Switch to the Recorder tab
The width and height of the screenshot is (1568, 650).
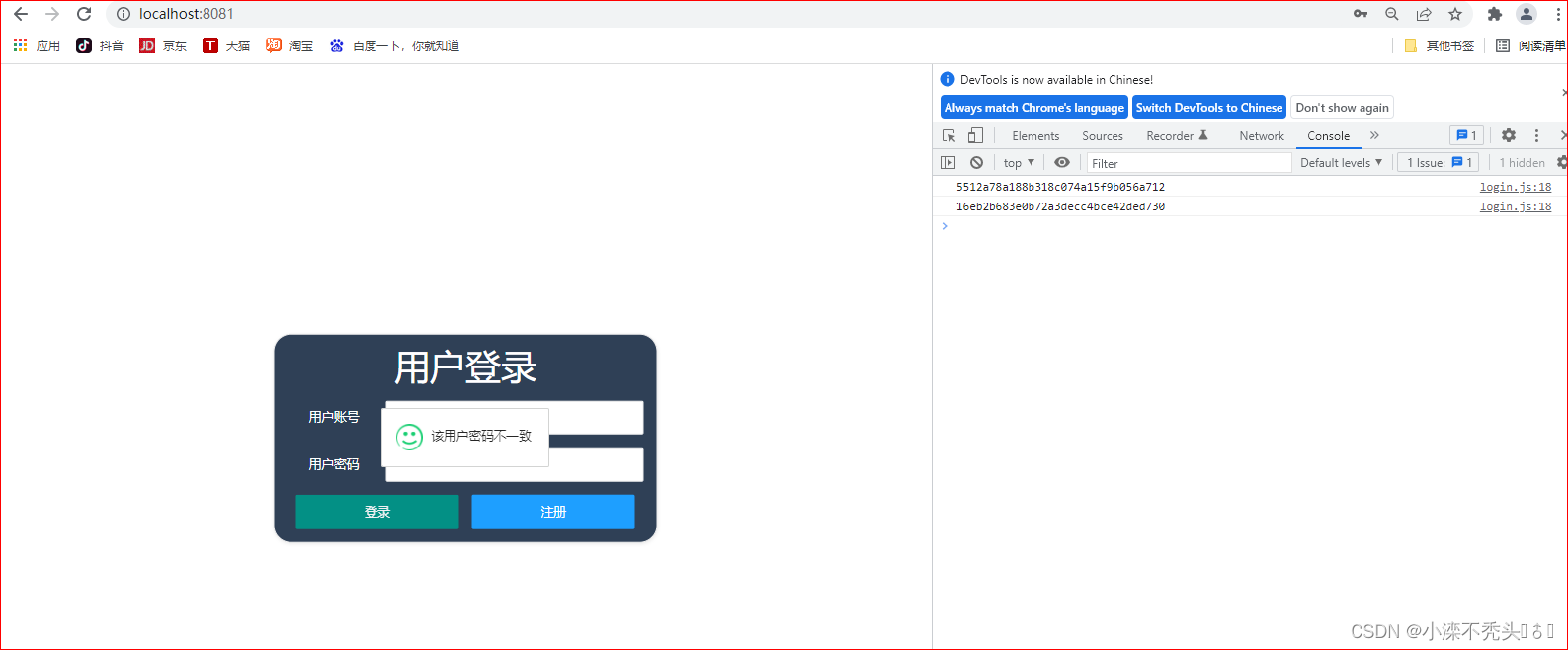pyautogui.click(x=1177, y=136)
